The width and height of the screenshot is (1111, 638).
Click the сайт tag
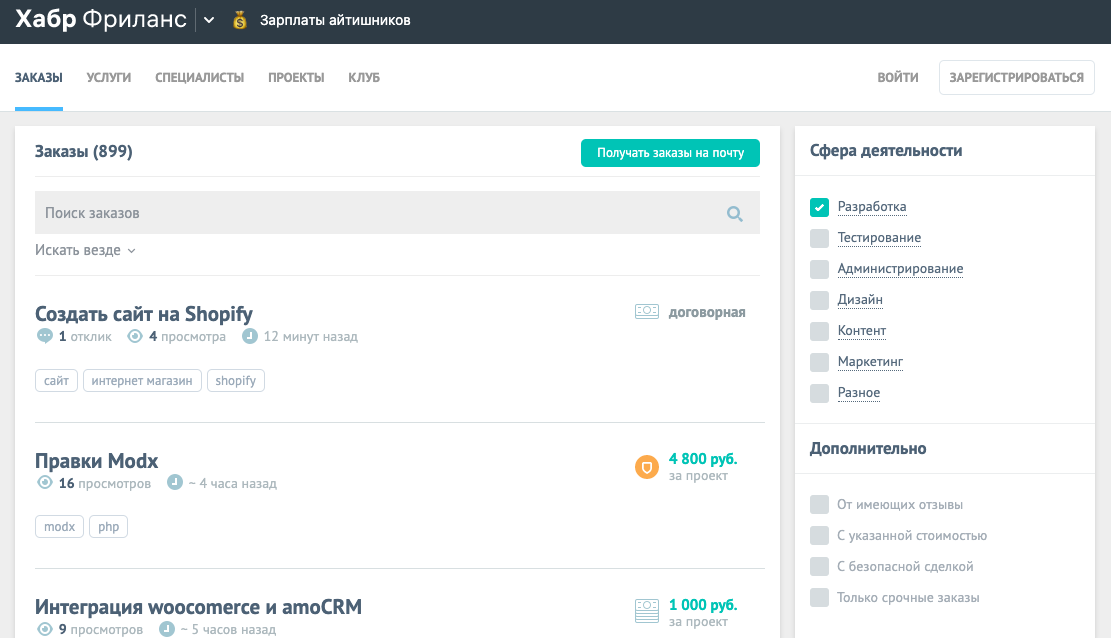pyautogui.click(x=56, y=381)
